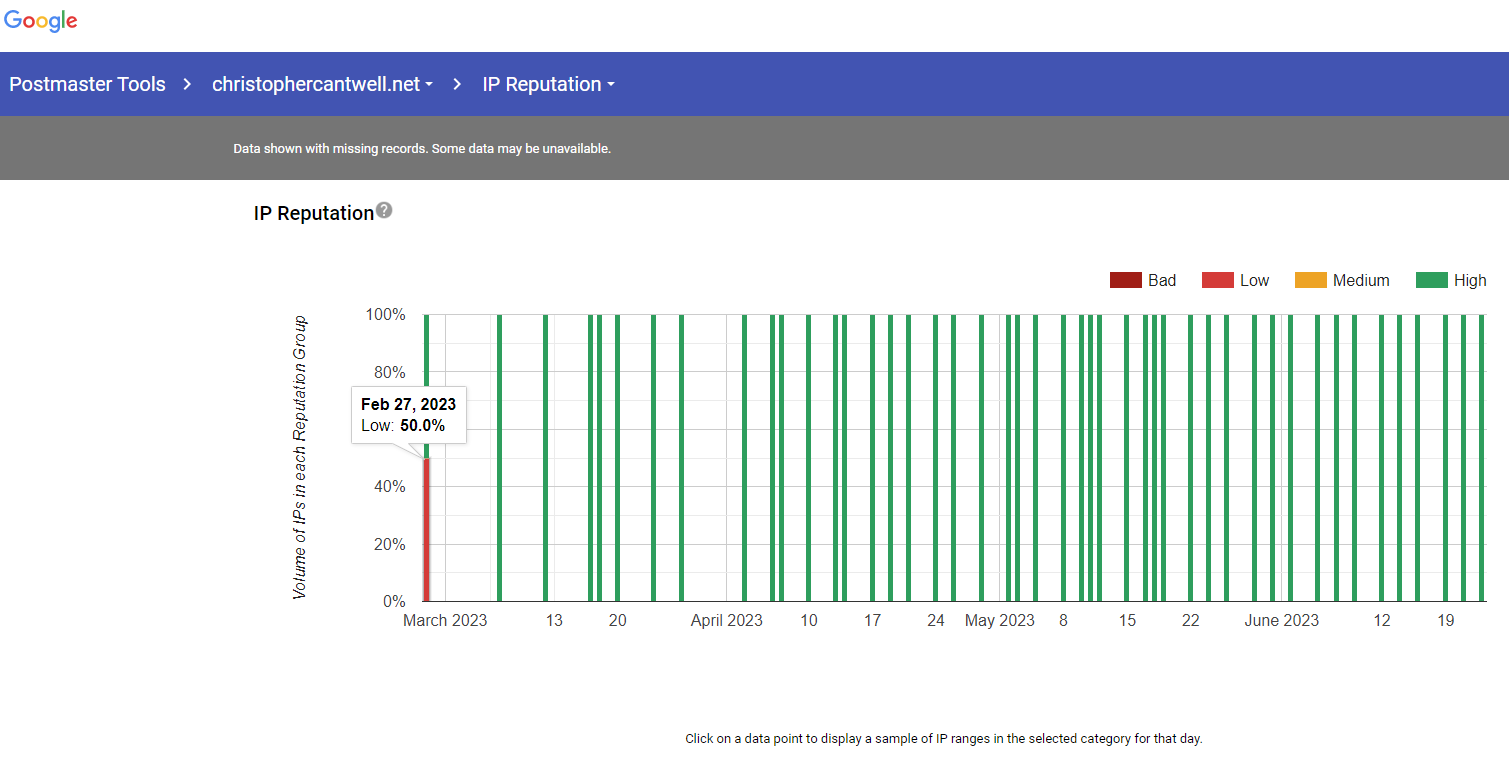Screen dimensions: 1509x765
Task: Click the "19" date axis label
Action: [x=1446, y=620]
